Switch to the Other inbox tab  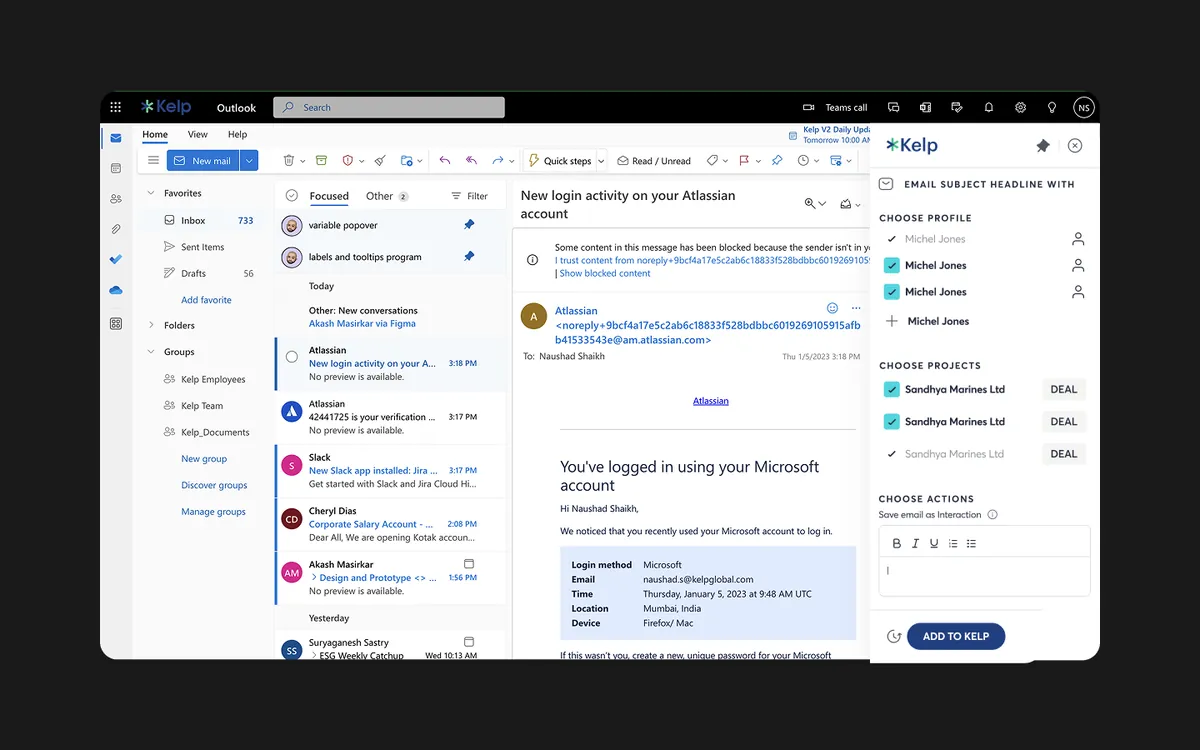[x=386, y=196]
